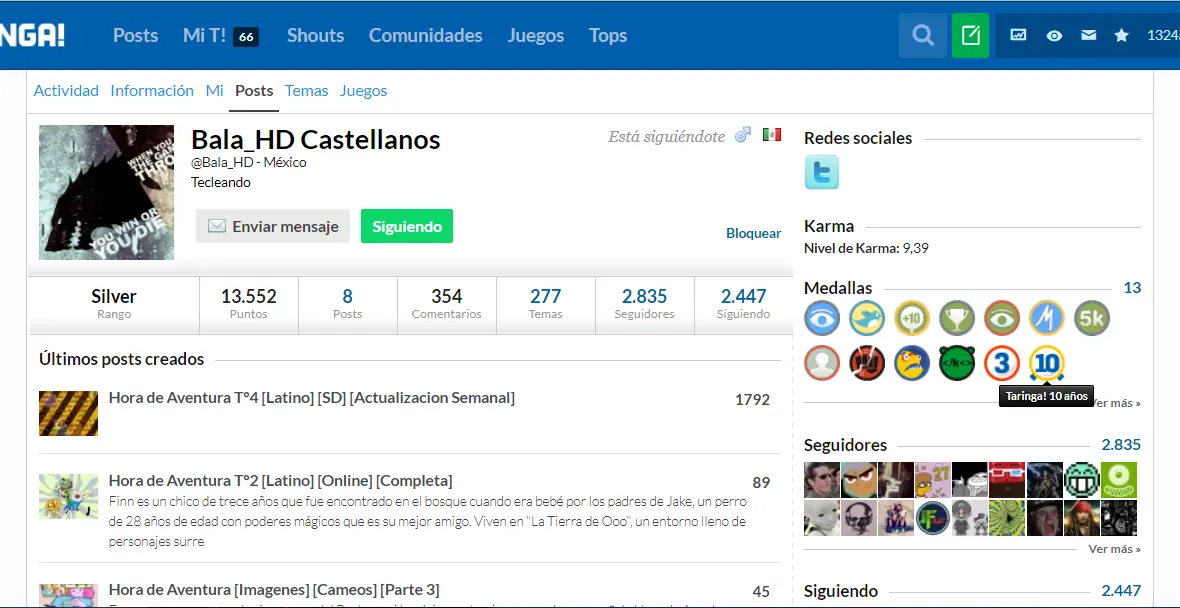Image resolution: width=1180 pixels, height=608 pixels.
Task: Click the +10 medal
Action: (x=912, y=318)
